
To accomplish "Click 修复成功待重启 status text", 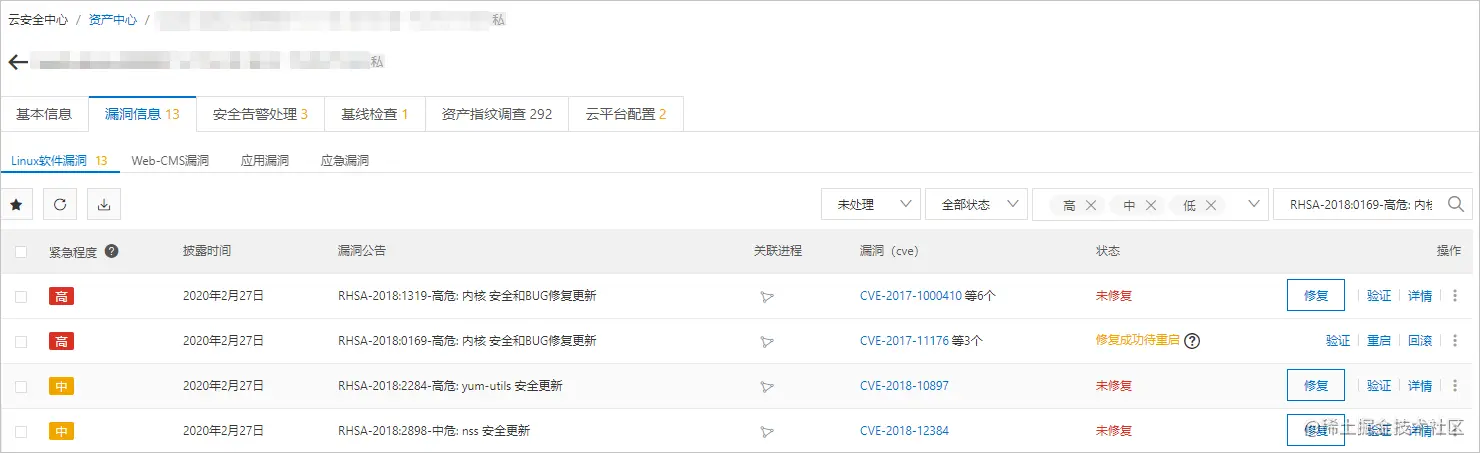I will [x=1137, y=341].
